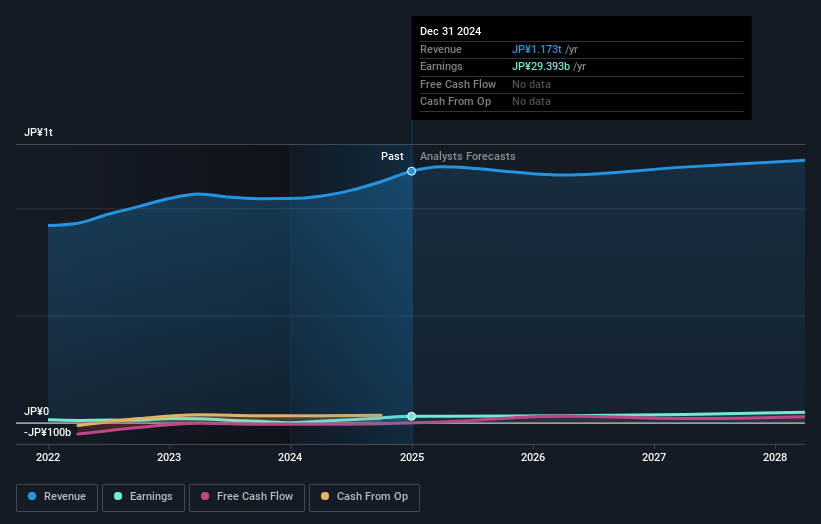
Task: Click the 2025 x-axis label
Action: pyautogui.click(x=412, y=458)
